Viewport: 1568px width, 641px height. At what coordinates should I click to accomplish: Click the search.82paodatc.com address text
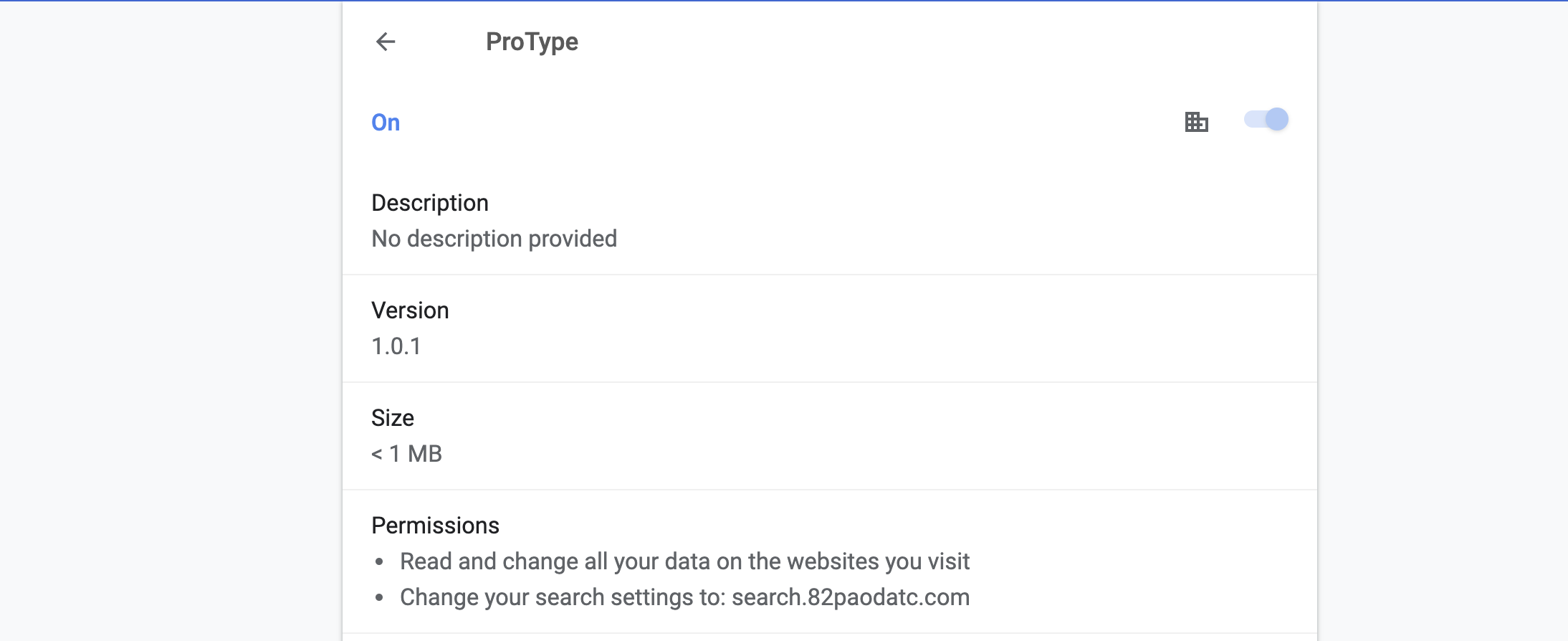(x=850, y=597)
